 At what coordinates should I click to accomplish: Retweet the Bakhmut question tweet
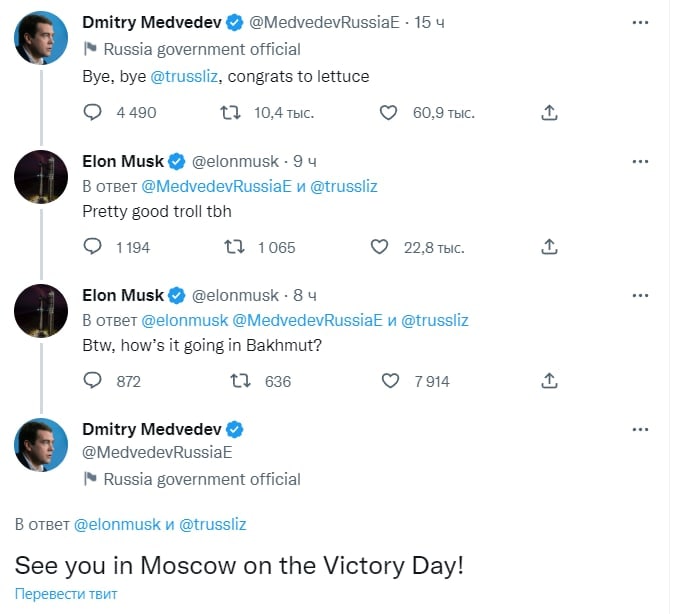[240, 381]
